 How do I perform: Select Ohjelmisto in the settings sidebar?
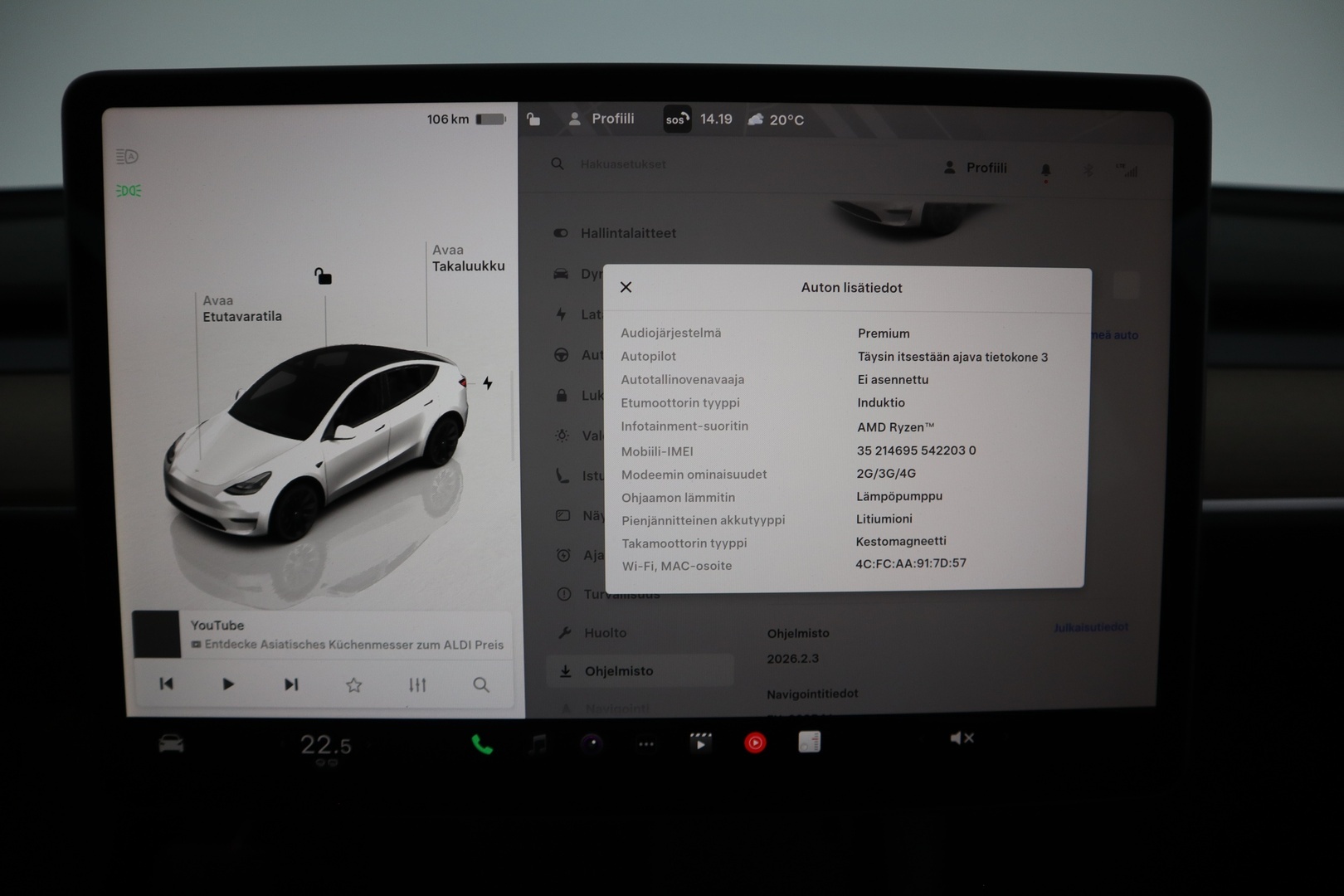[x=618, y=670]
